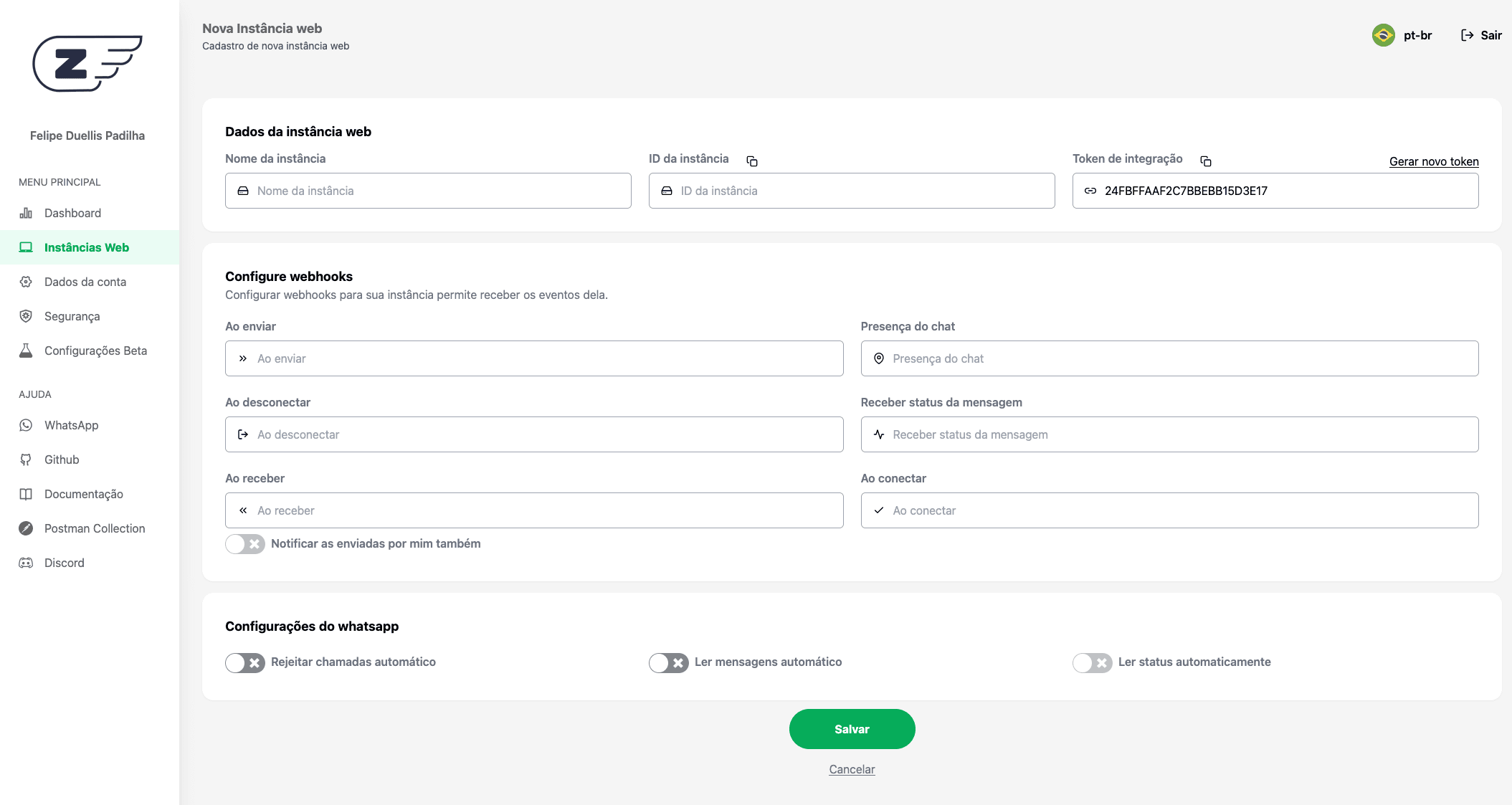Click the exit icon in Ao desconectar field
The width and height of the screenshot is (1512, 805).
[x=243, y=434]
